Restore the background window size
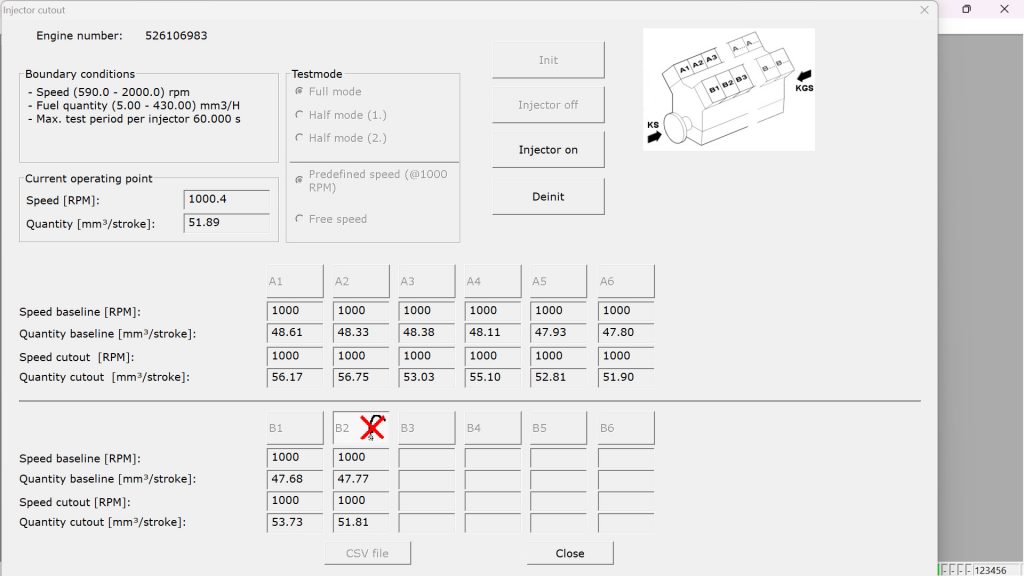The width and height of the screenshot is (1024, 576). point(967,9)
